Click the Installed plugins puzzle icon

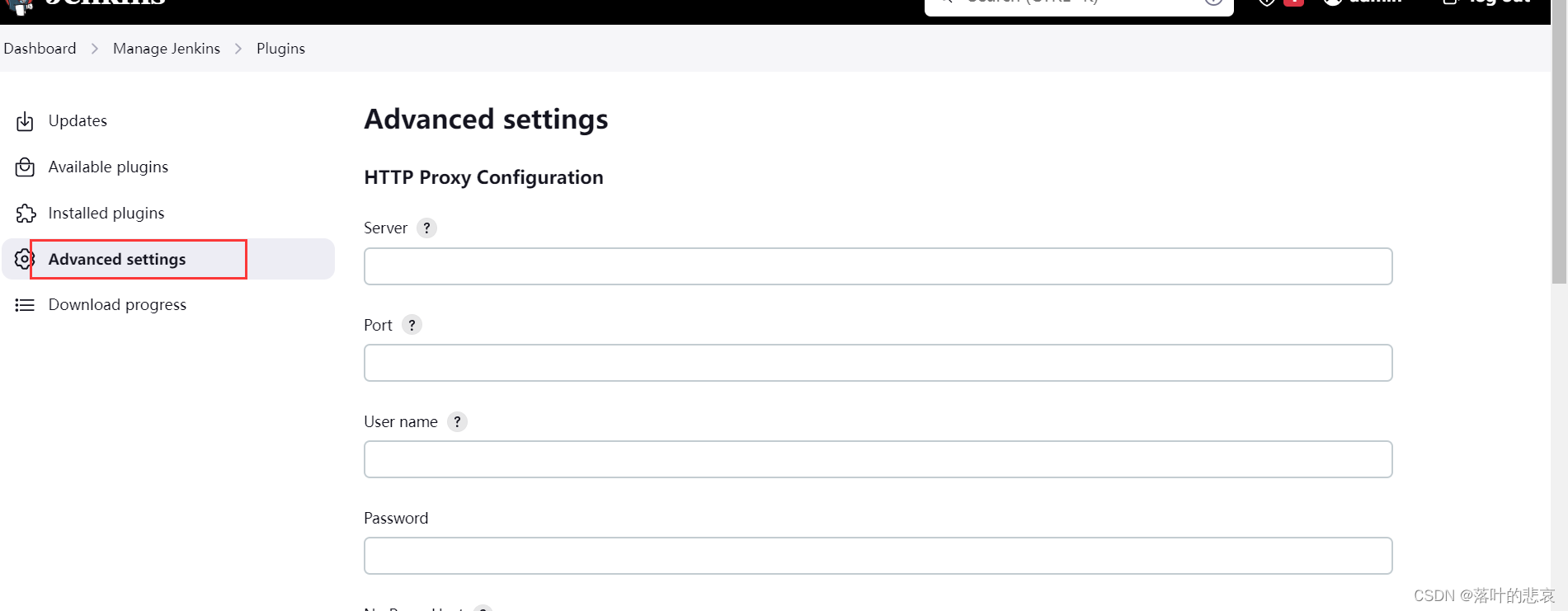coord(26,214)
